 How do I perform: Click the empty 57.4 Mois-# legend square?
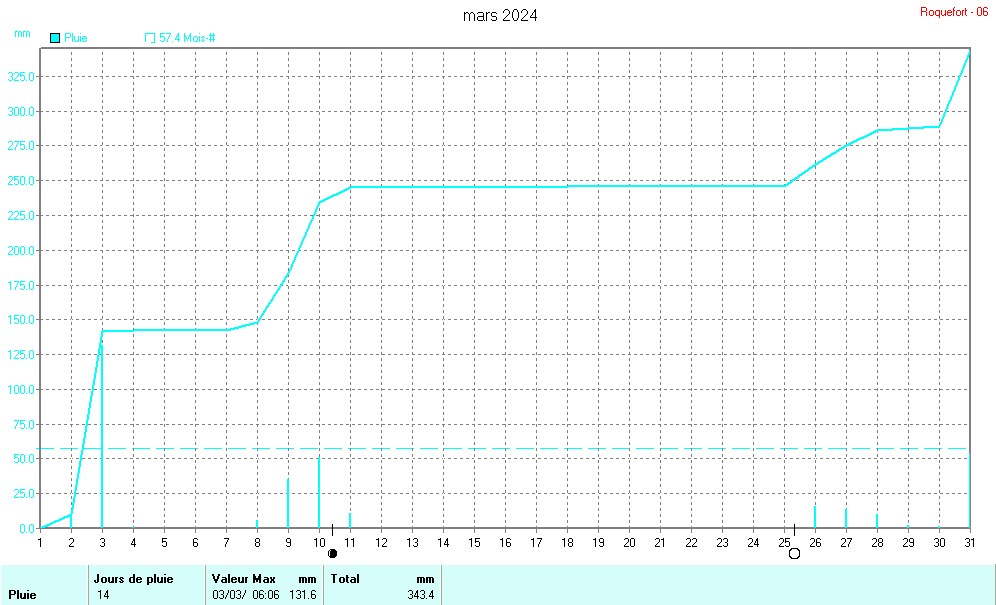coord(150,38)
